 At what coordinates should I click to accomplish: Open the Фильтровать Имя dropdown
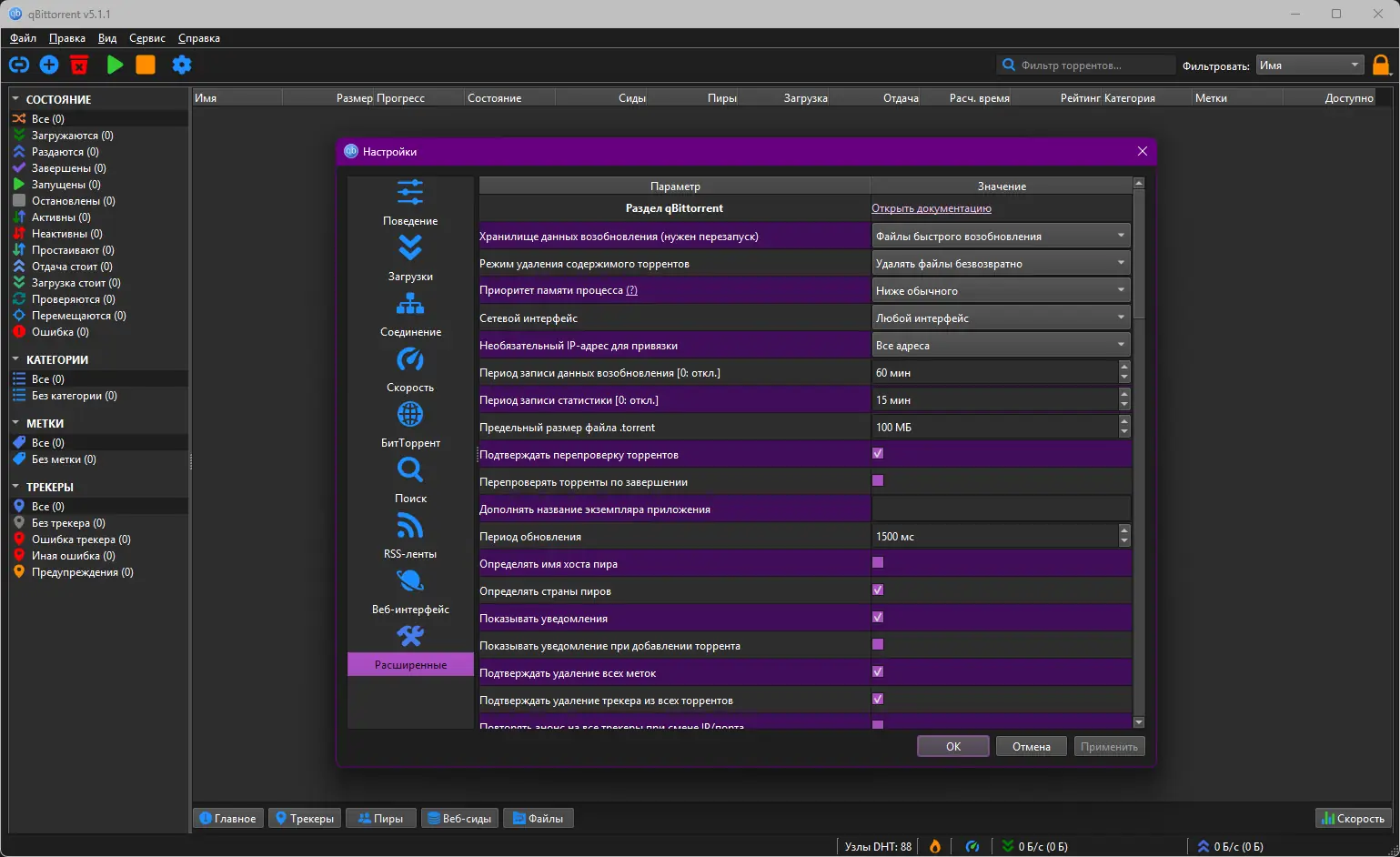[1310, 65]
